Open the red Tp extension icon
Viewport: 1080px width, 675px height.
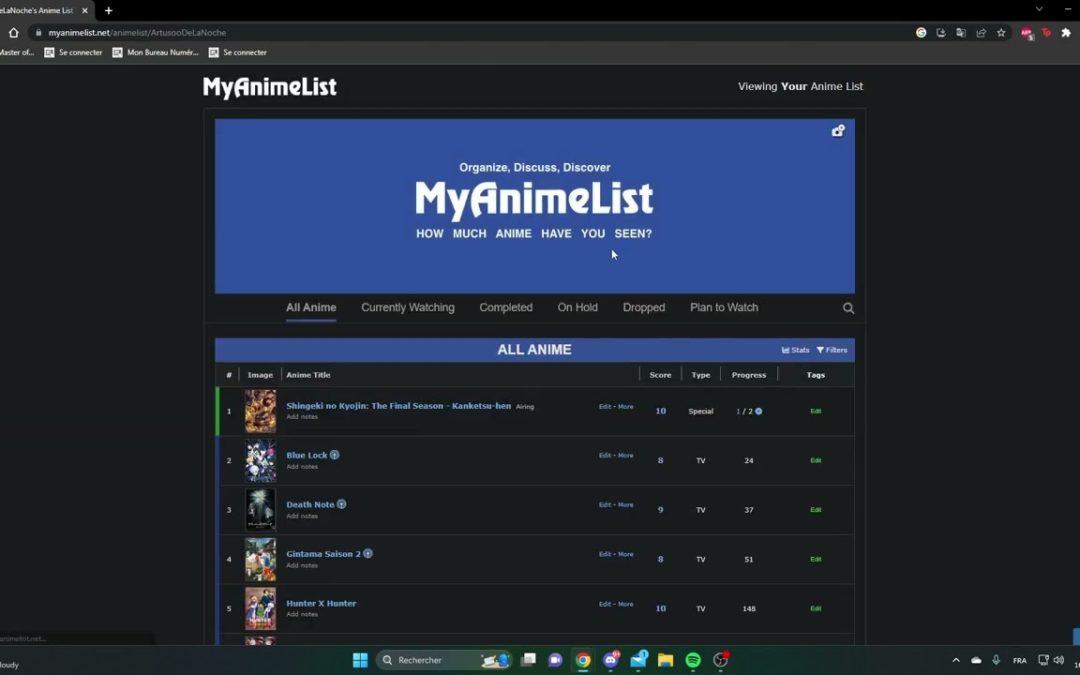click(x=1046, y=32)
